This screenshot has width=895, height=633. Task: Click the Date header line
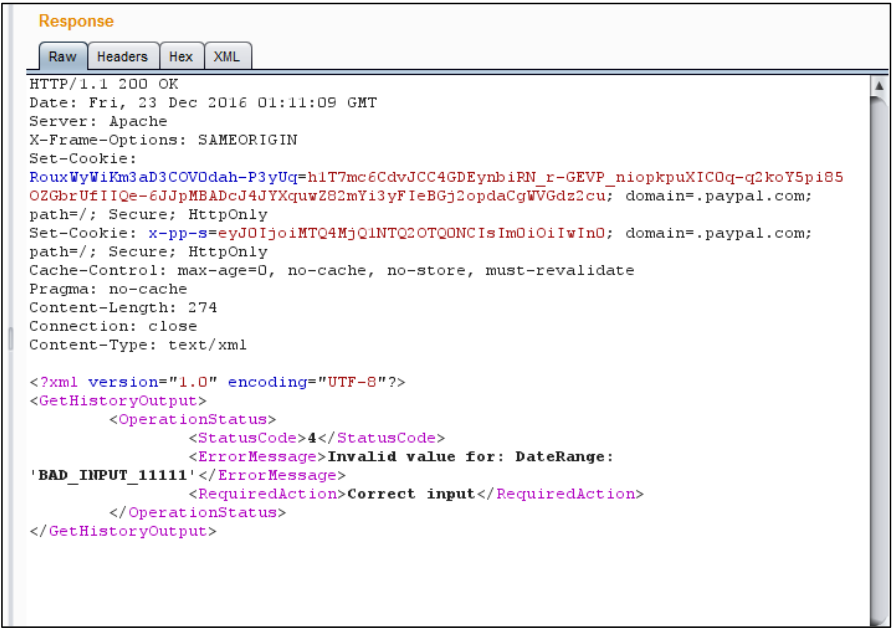click(203, 103)
